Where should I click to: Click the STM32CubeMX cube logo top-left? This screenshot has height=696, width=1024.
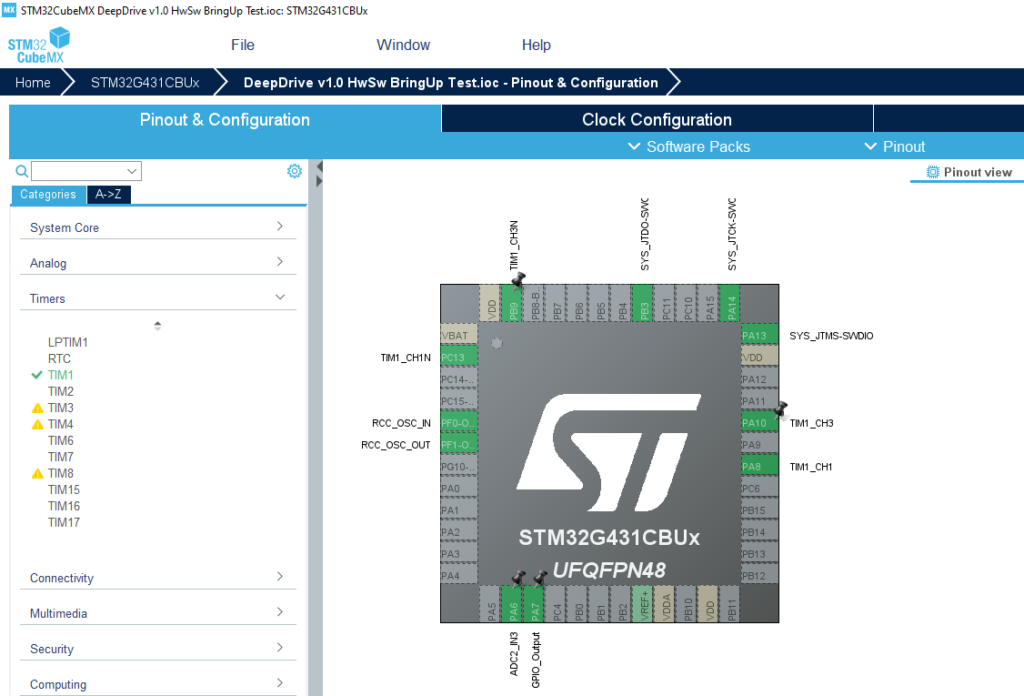click(x=38, y=44)
